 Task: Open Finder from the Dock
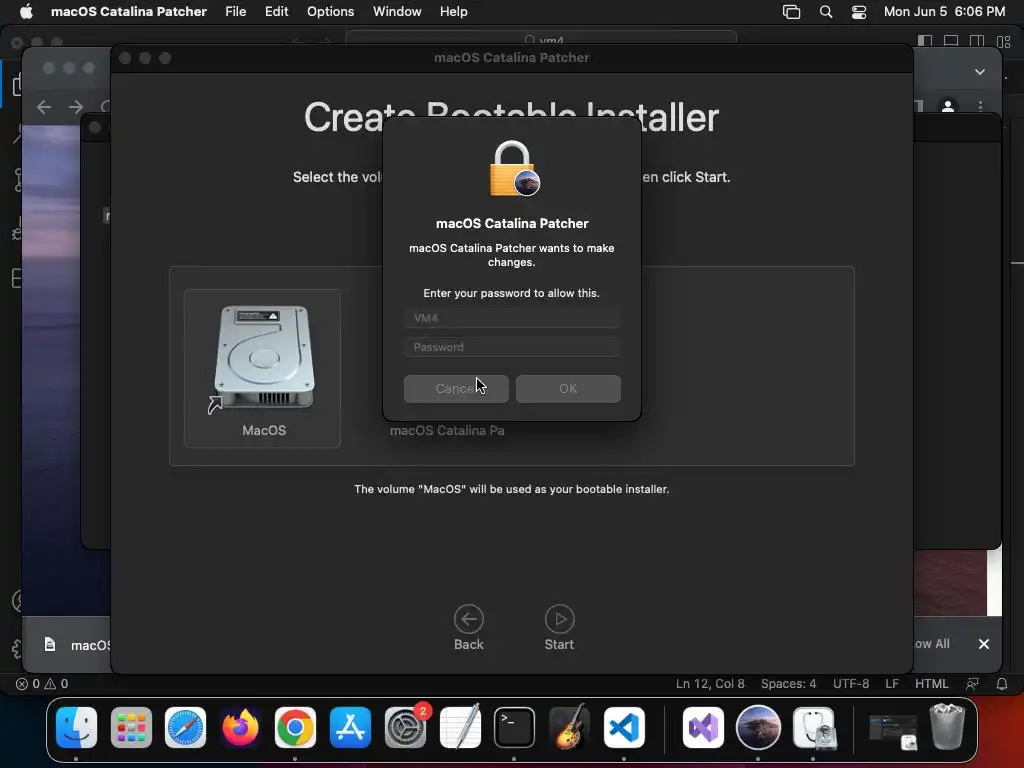[76, 727]
